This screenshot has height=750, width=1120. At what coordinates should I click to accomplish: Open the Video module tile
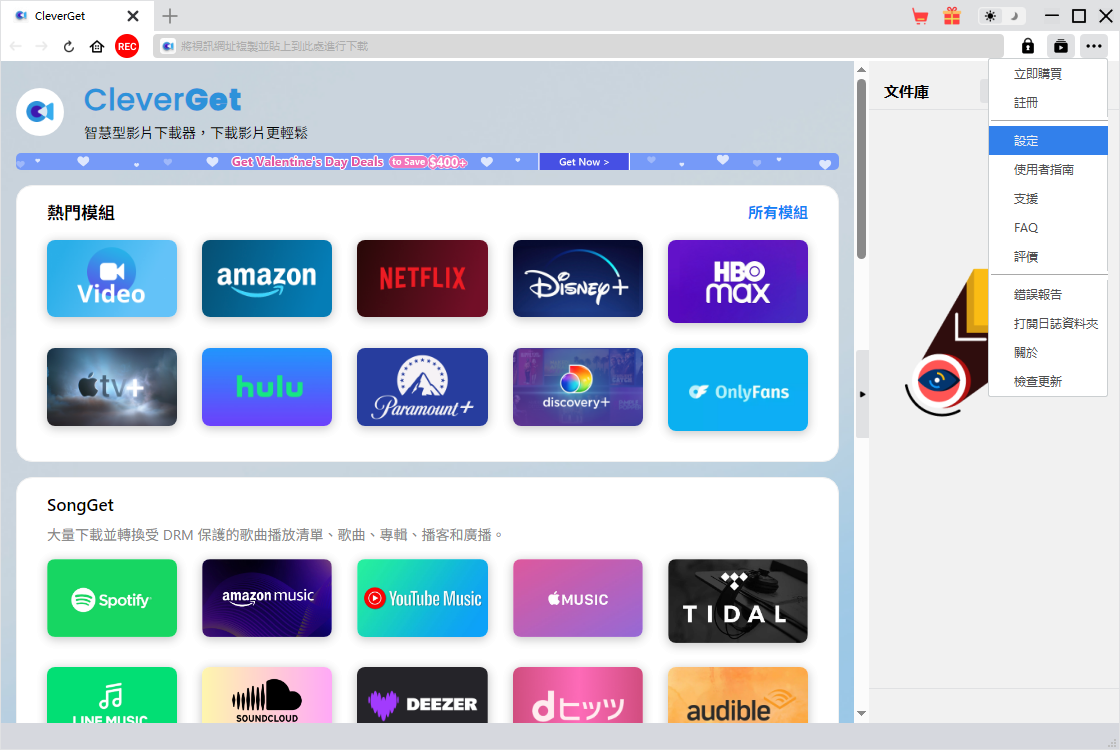coord(112,279)
